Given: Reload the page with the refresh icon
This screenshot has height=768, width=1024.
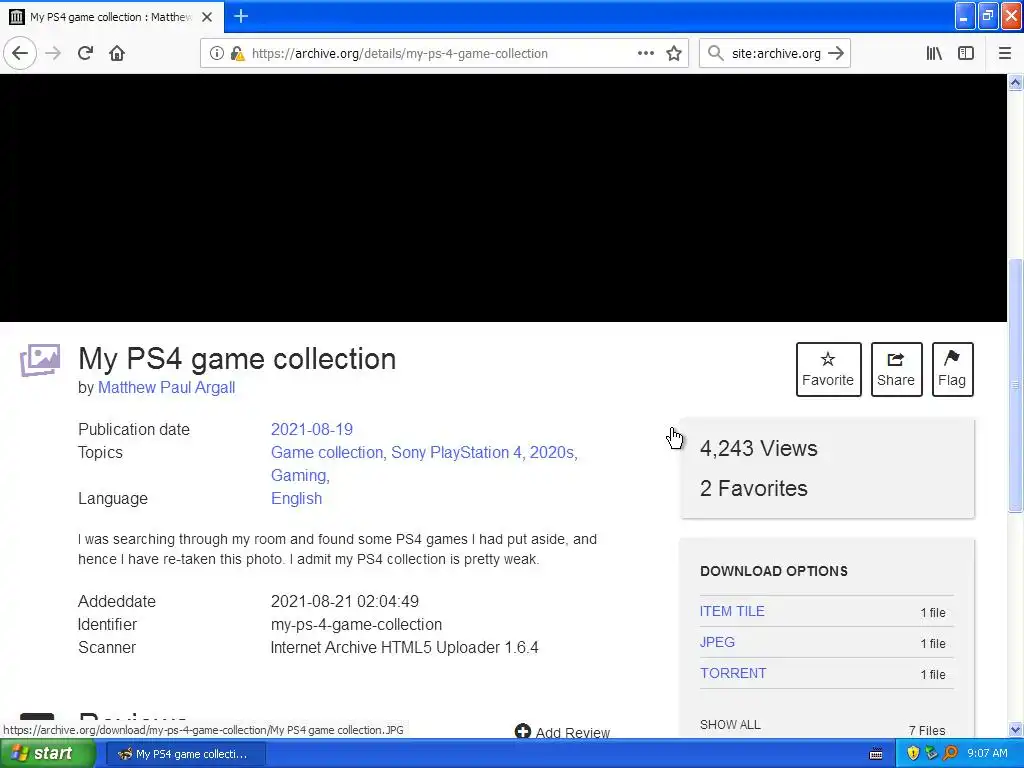Looking at the screenshot, I should tap(86, 53).
